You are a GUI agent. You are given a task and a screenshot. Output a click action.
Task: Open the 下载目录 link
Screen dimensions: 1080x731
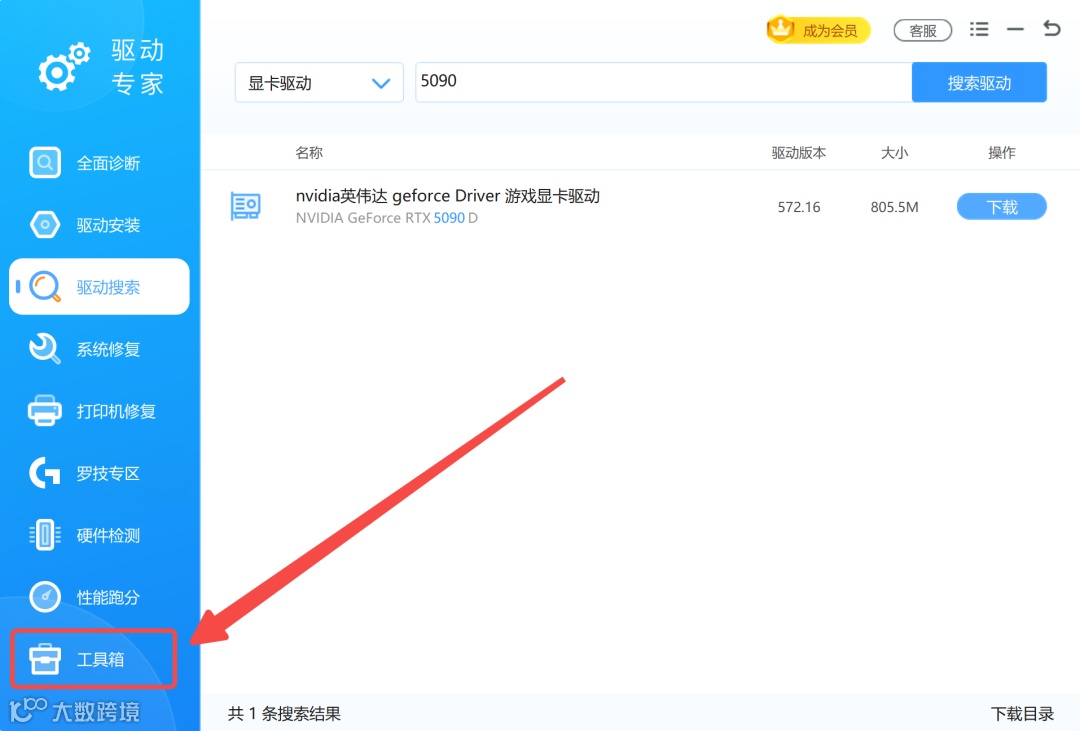[x=1022, y=713]
